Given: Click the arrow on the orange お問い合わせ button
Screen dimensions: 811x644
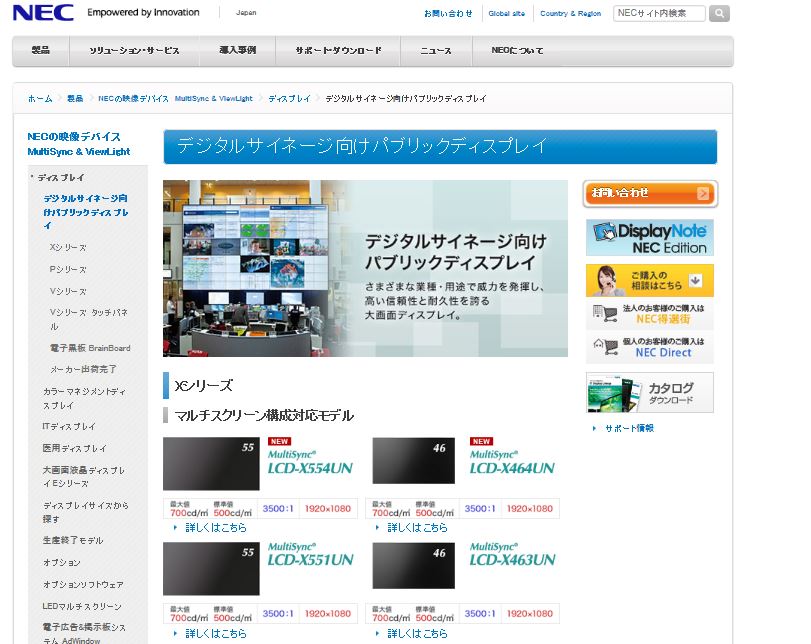Looking at the screenshot, I should pos(703,193).
